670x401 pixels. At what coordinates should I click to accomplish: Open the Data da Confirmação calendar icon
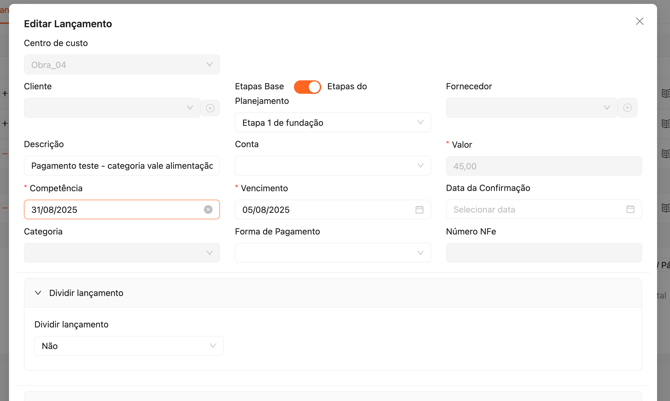point(630,210)
